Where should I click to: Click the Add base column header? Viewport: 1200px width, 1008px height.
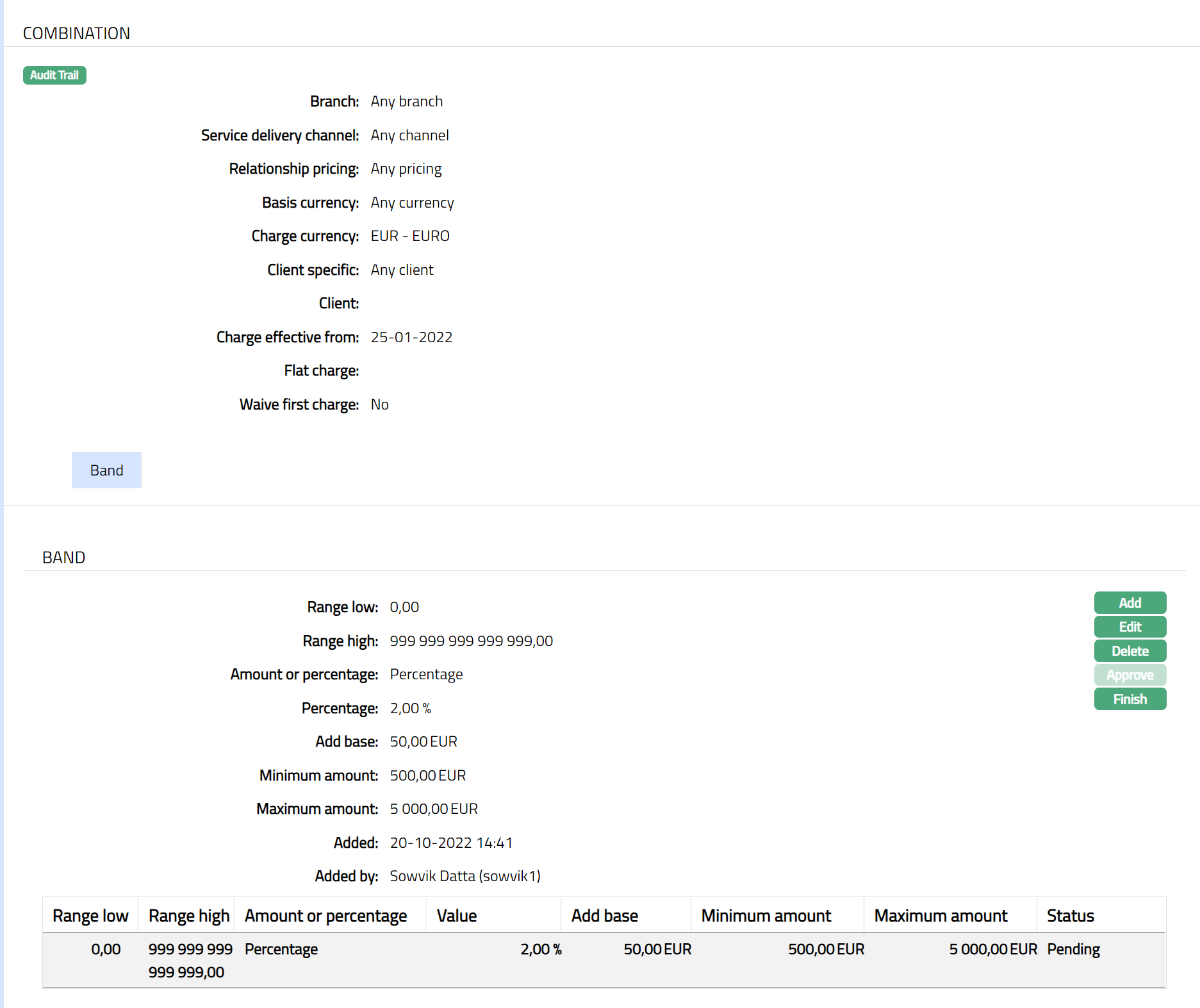pyautogui.click(x=604, y=916)
